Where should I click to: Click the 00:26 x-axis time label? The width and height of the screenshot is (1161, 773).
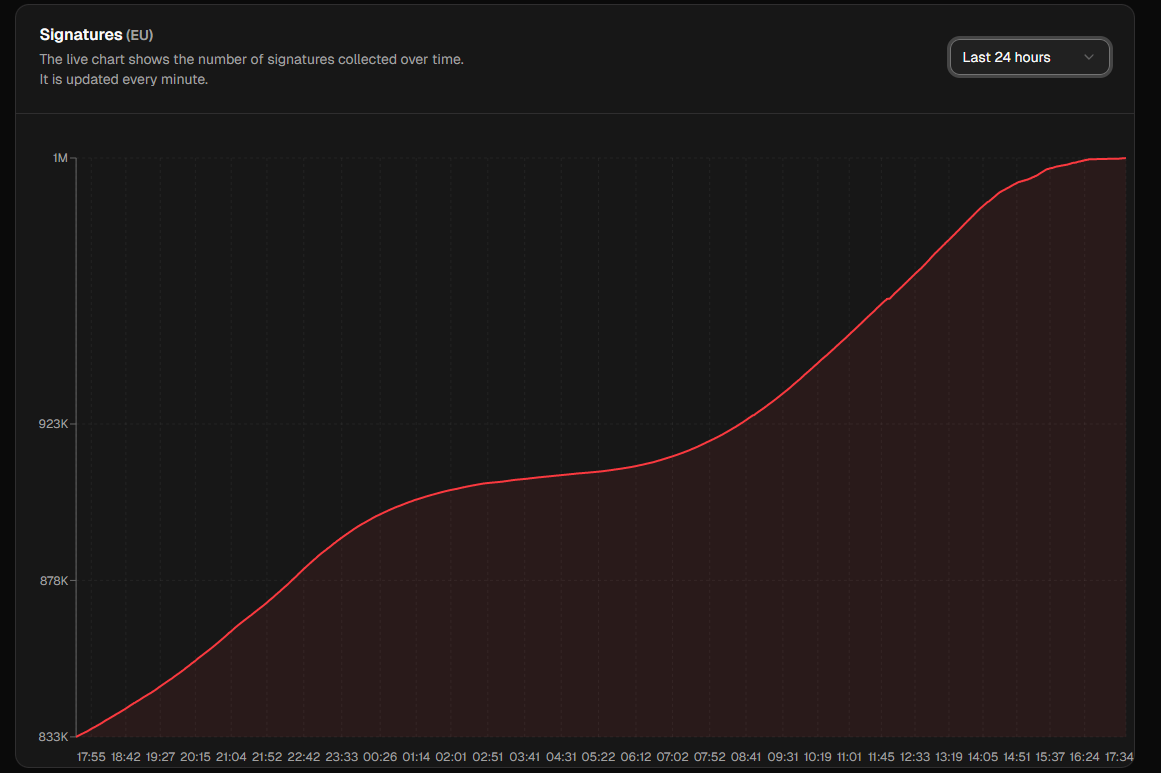[x=380, y=757]
